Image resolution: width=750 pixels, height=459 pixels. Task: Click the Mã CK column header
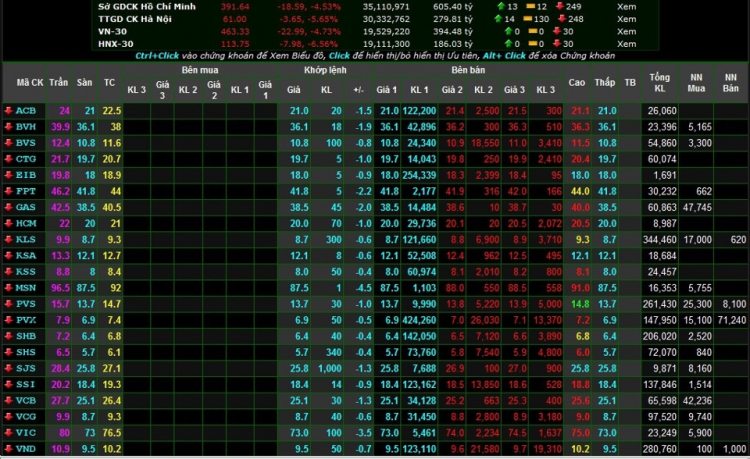pyautogui.click(x=30, y=83)
